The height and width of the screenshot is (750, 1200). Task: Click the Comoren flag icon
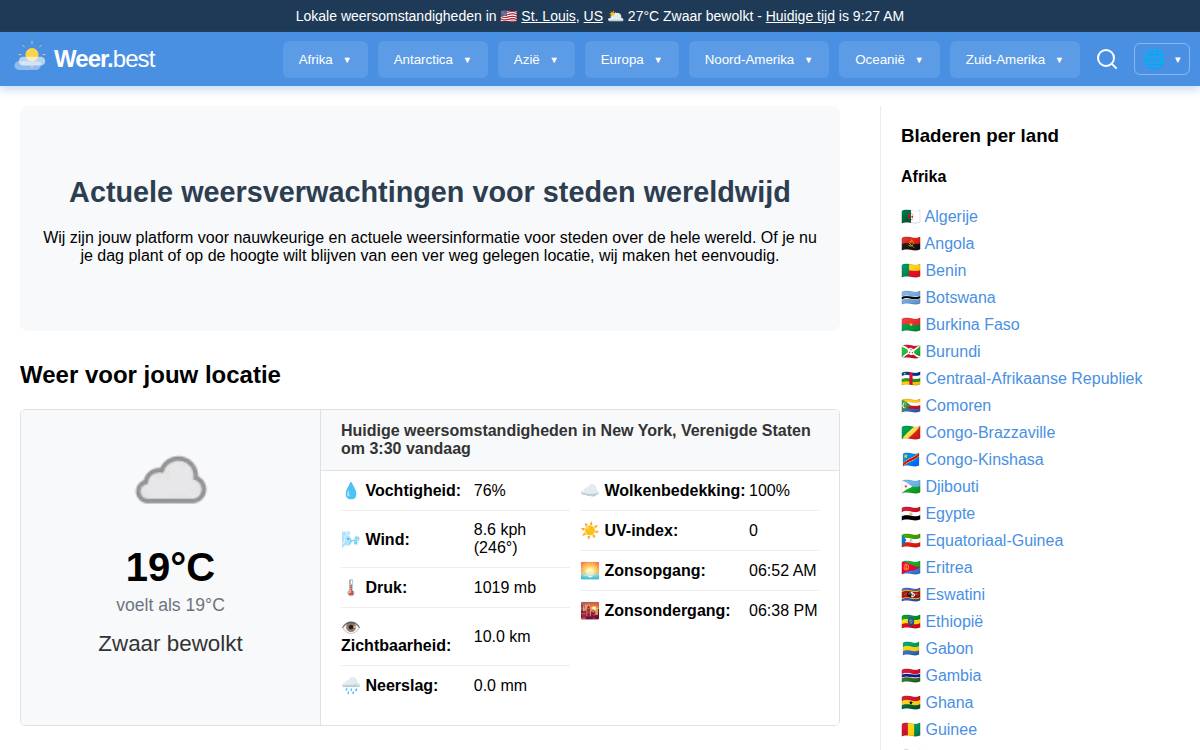click(x=910, y=406)
